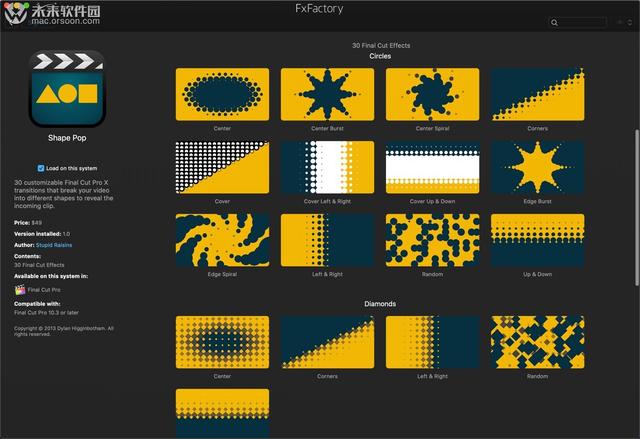Select the Cover Up & Down thumbnail
Image resolution: width=640 pixels, height=439 pixels.
(433, 167)
